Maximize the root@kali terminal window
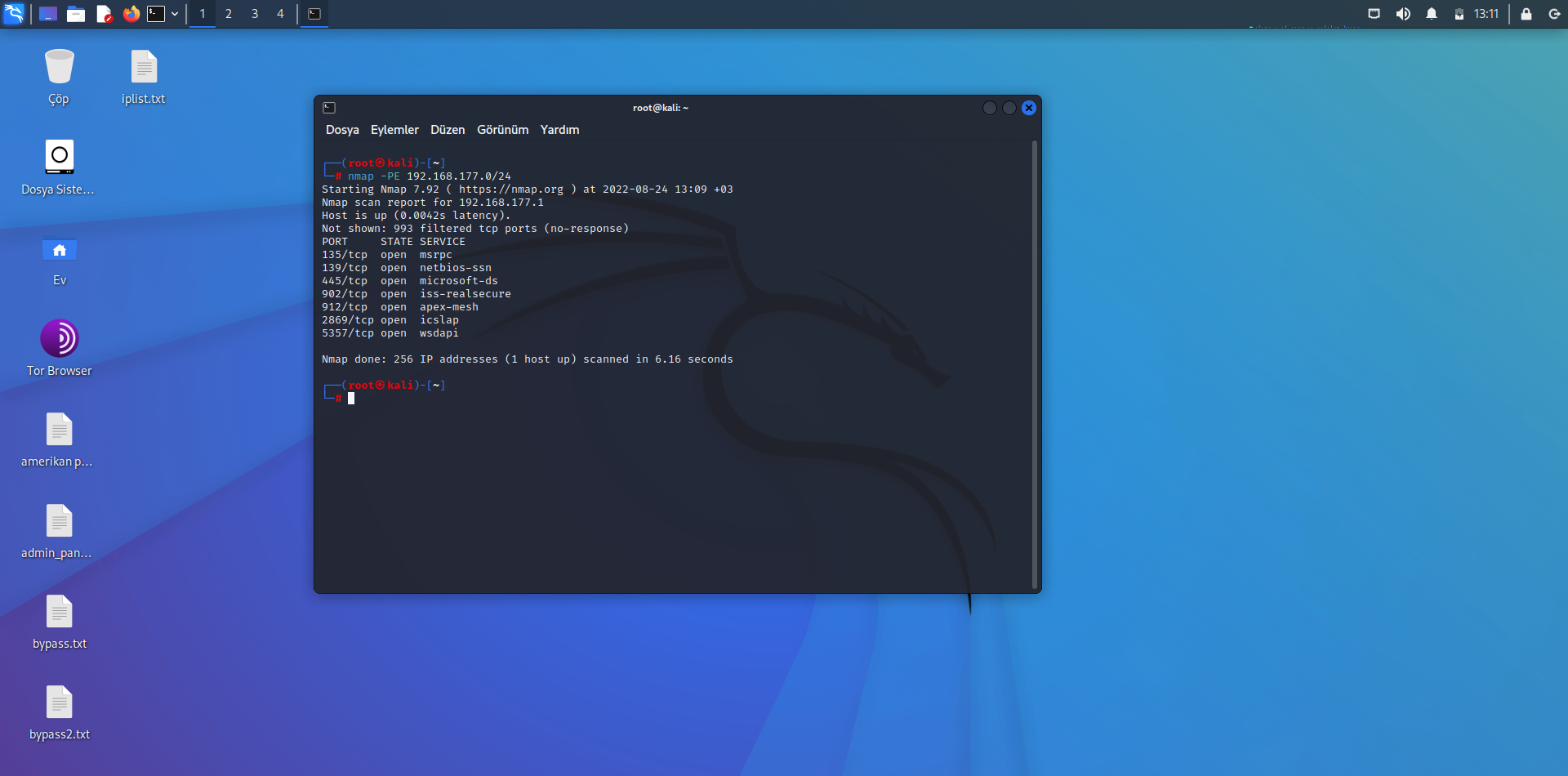 pyautogui.click(x=1009, y=108)
